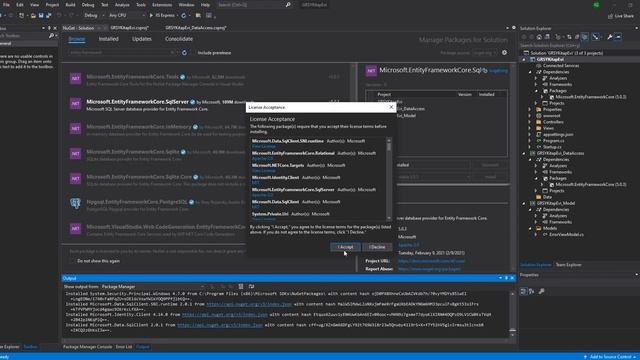Select appsettings.json in Solution Explorer

[x=558, y=134]
